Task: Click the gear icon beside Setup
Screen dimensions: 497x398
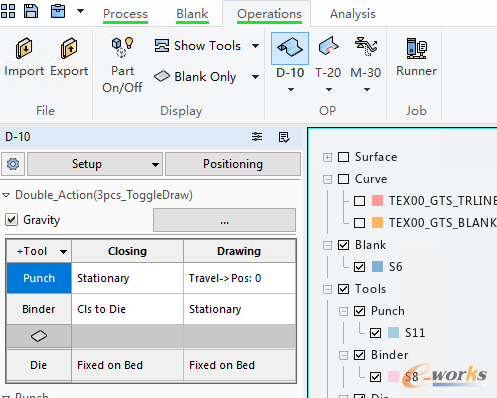Action: (x=13, y=164)
